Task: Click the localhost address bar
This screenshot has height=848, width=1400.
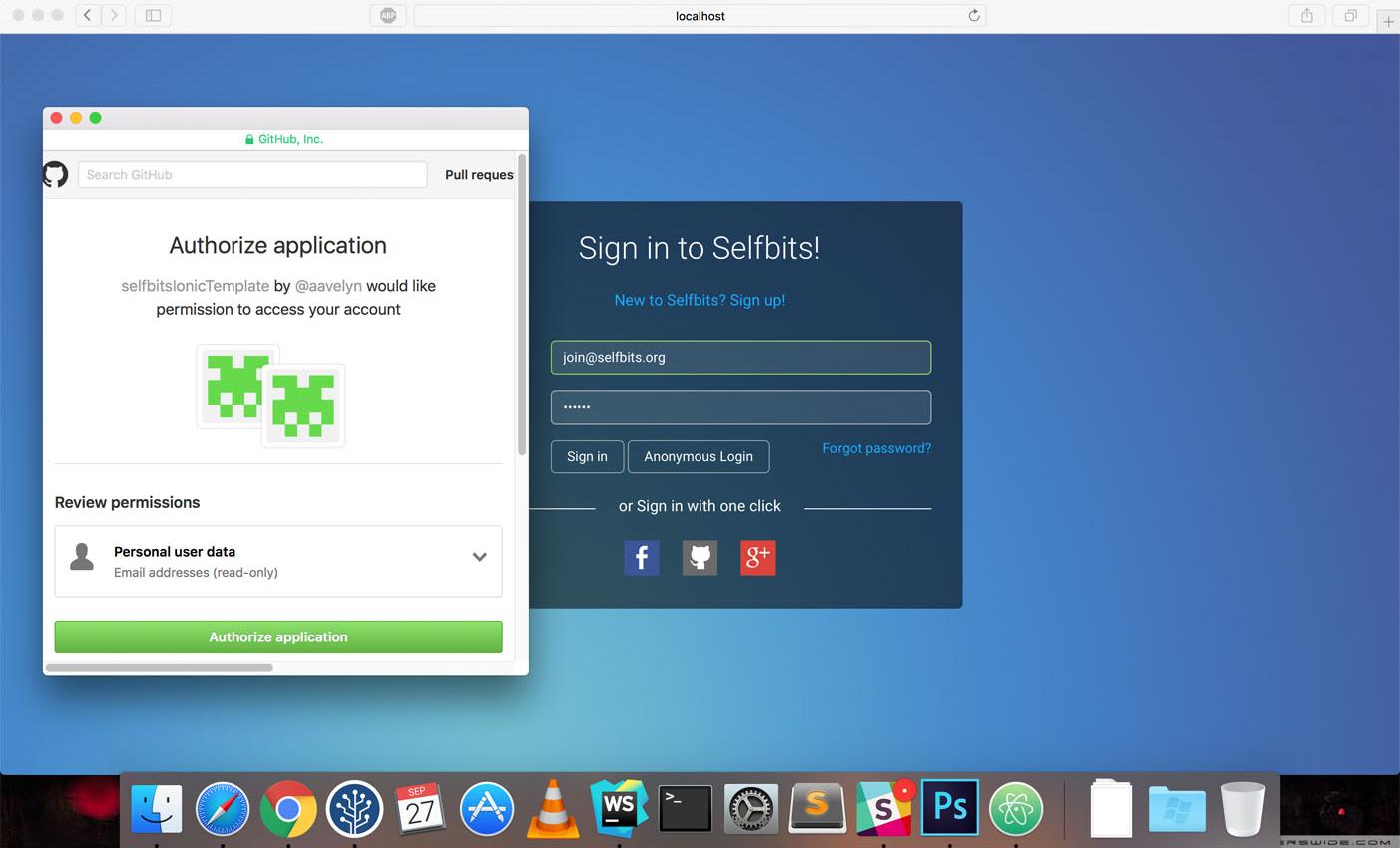Action: 700,16
